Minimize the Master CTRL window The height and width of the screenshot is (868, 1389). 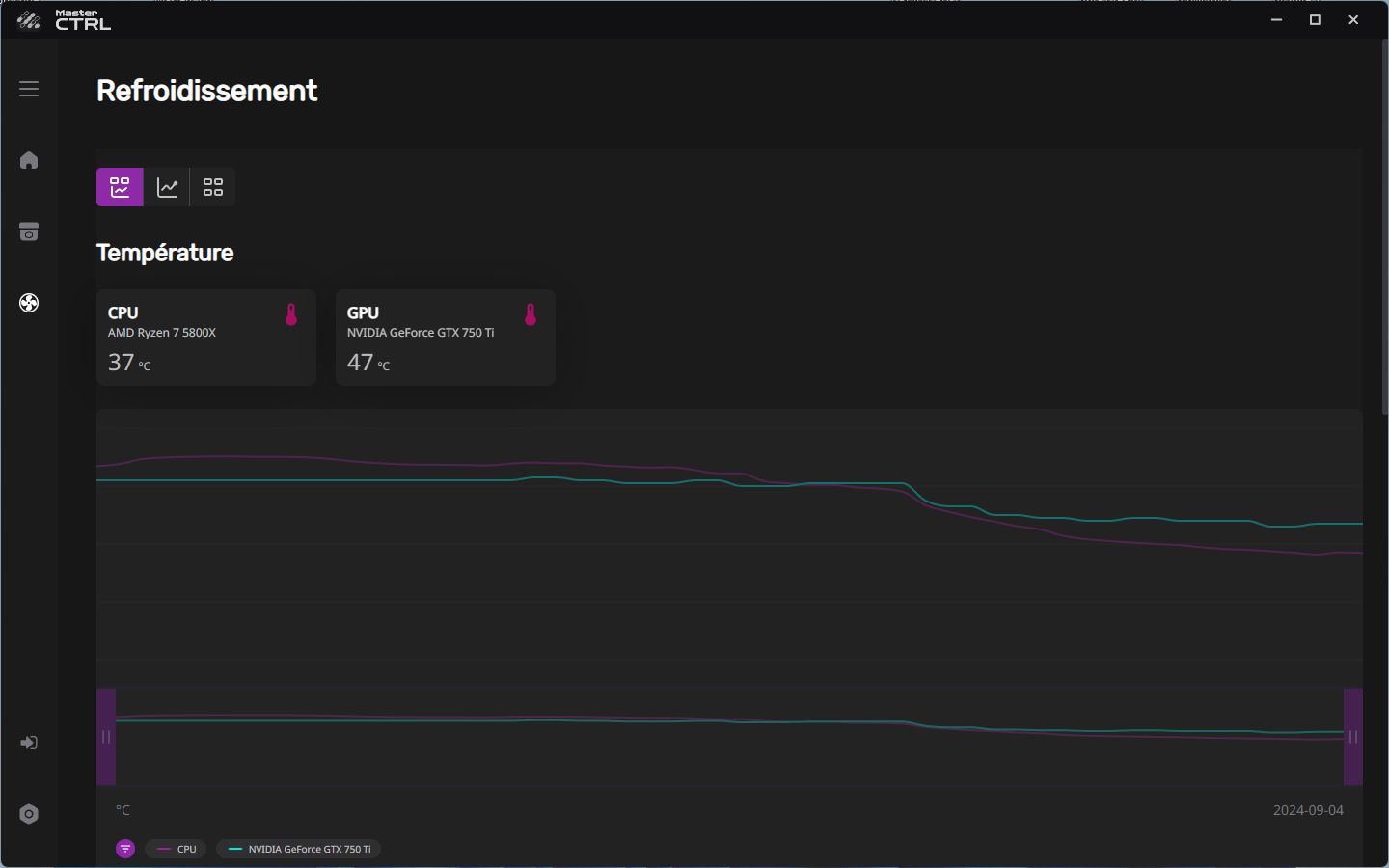(x=1276, y=19)
